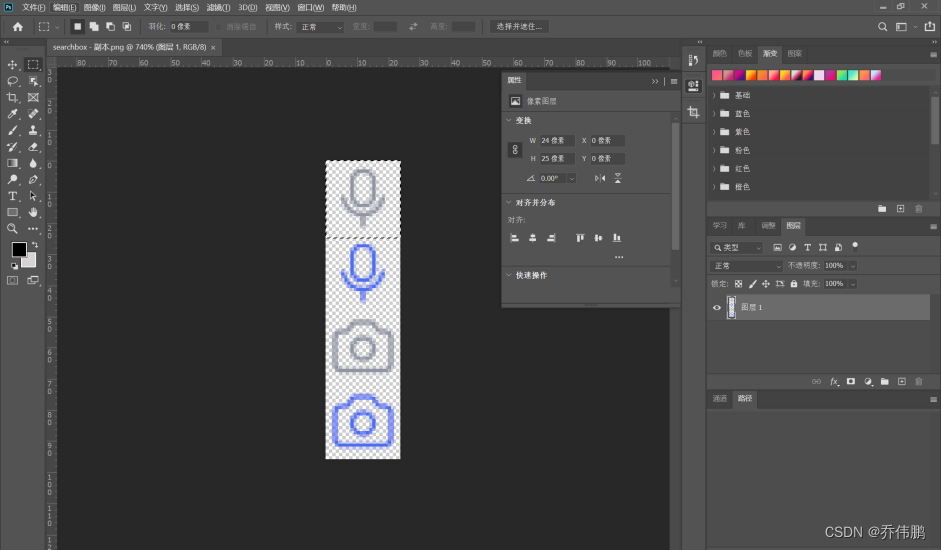Reset default foreground and background colors
Viewport: 941px width, 550px height.
pyautogui.click(x=14, y=265)
